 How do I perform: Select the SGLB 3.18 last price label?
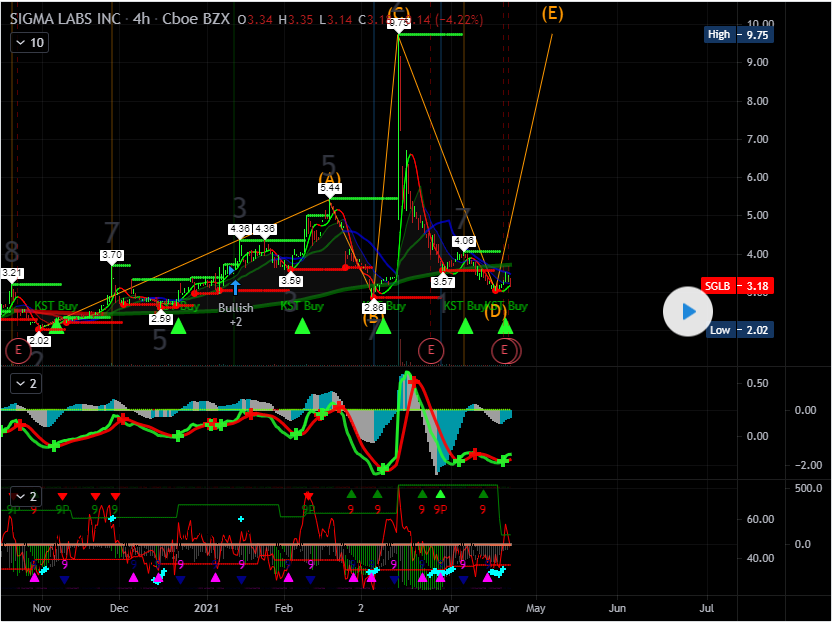coord(736,286)
